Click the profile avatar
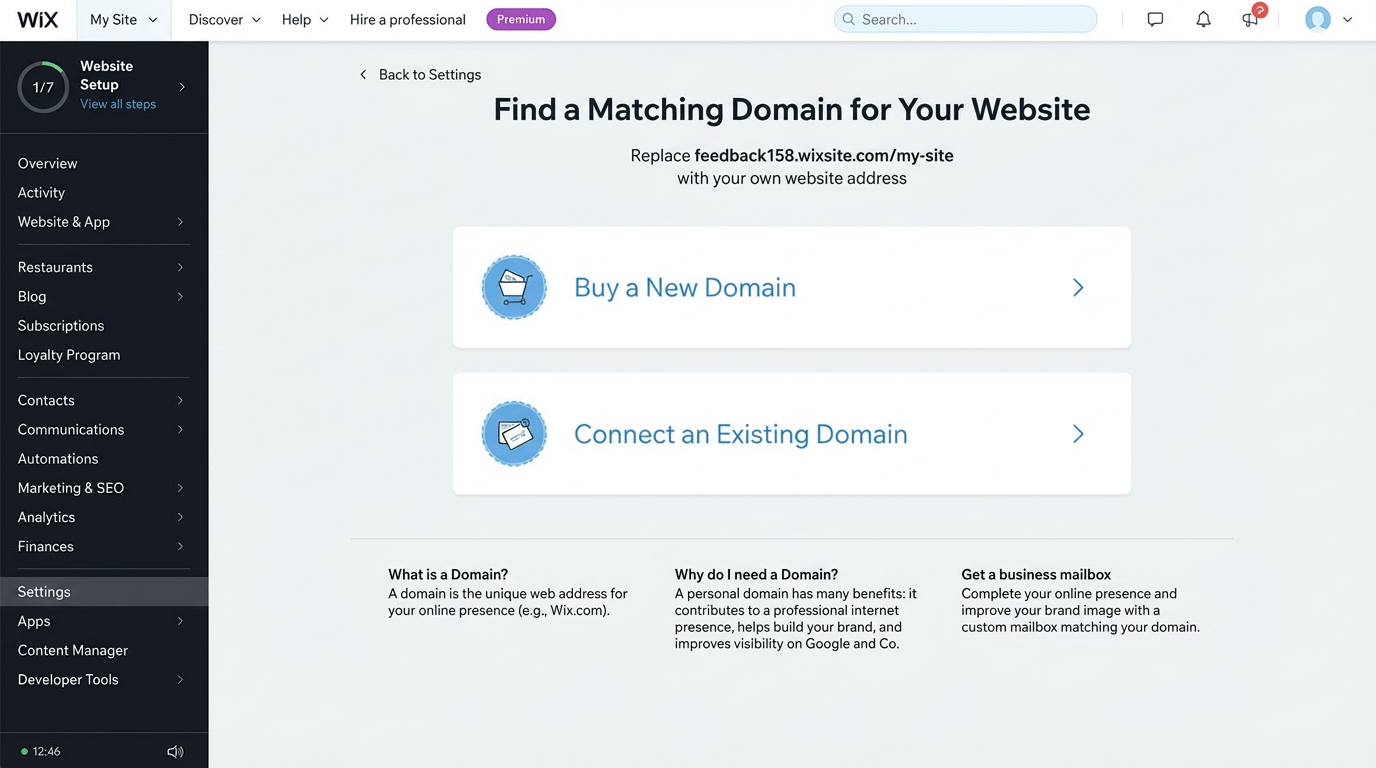 point(1317,18)
